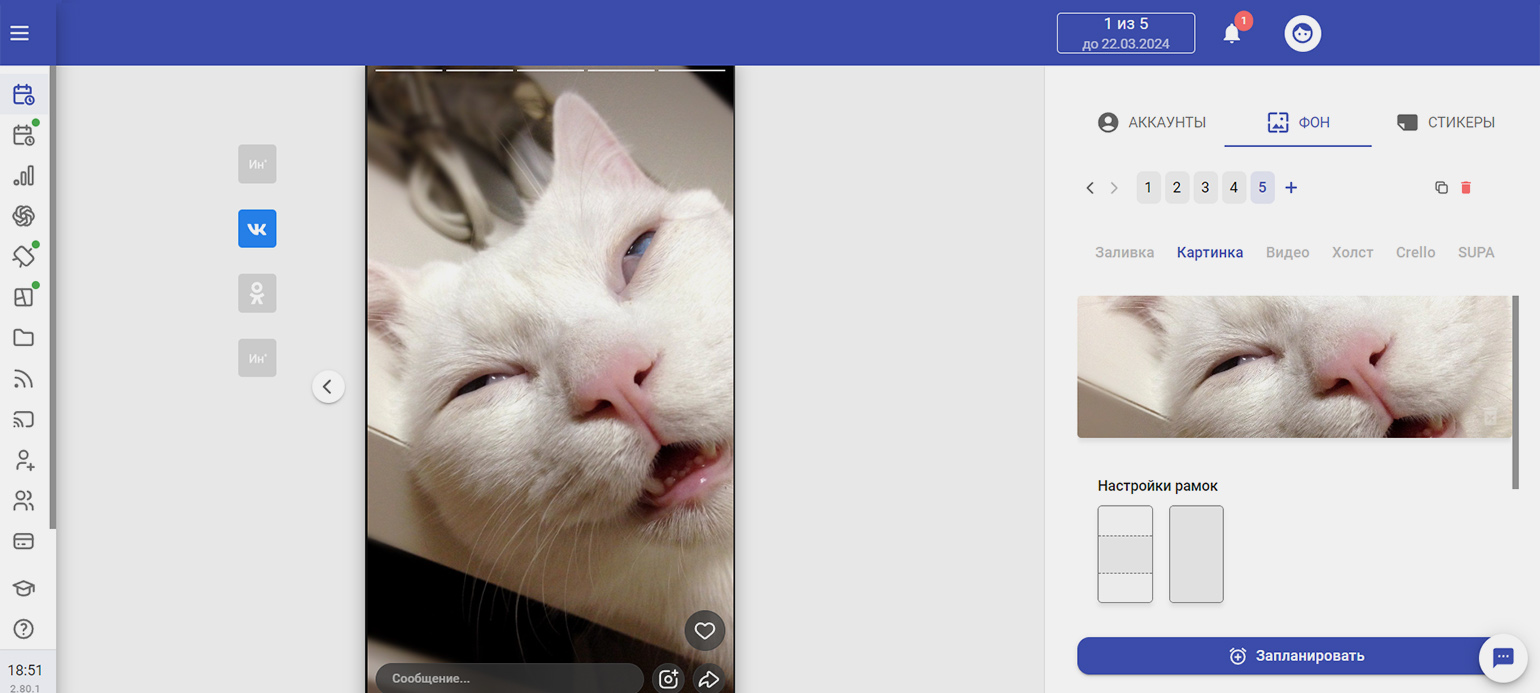1540x693 pixels.
Task: Go to previous story page arrow
Action: coord(1090,188)
